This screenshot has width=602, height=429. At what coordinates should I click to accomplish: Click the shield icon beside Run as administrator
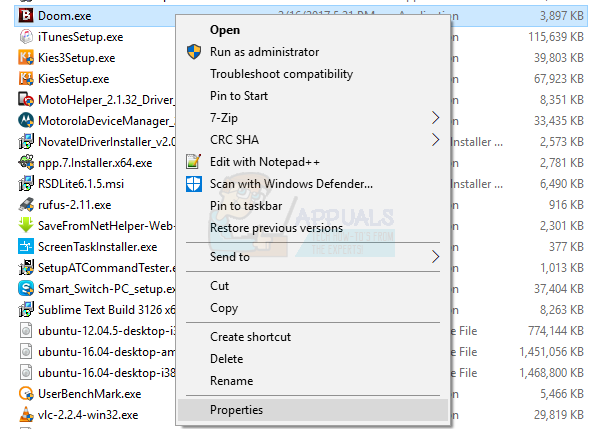pos(194,52)
